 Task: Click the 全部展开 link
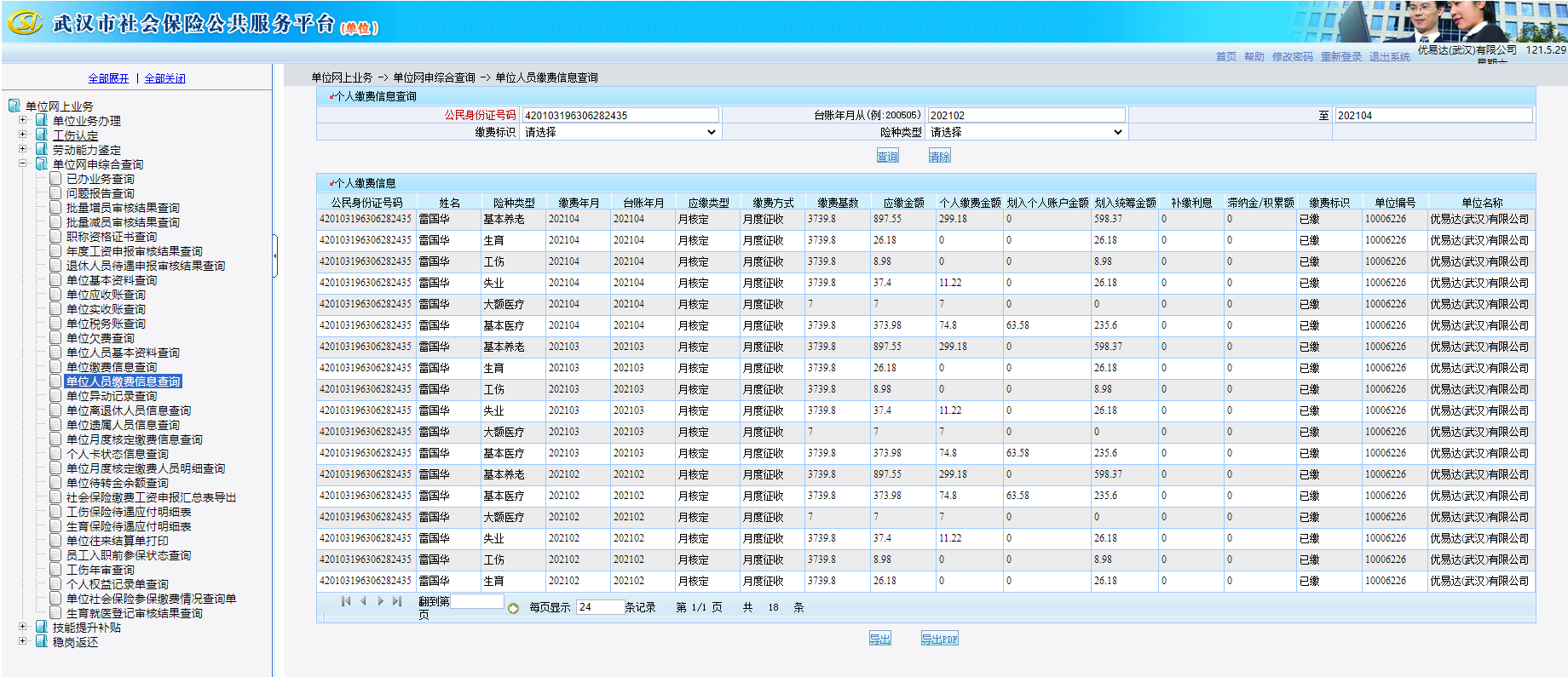pyautogui.click(x=108, y=78)
